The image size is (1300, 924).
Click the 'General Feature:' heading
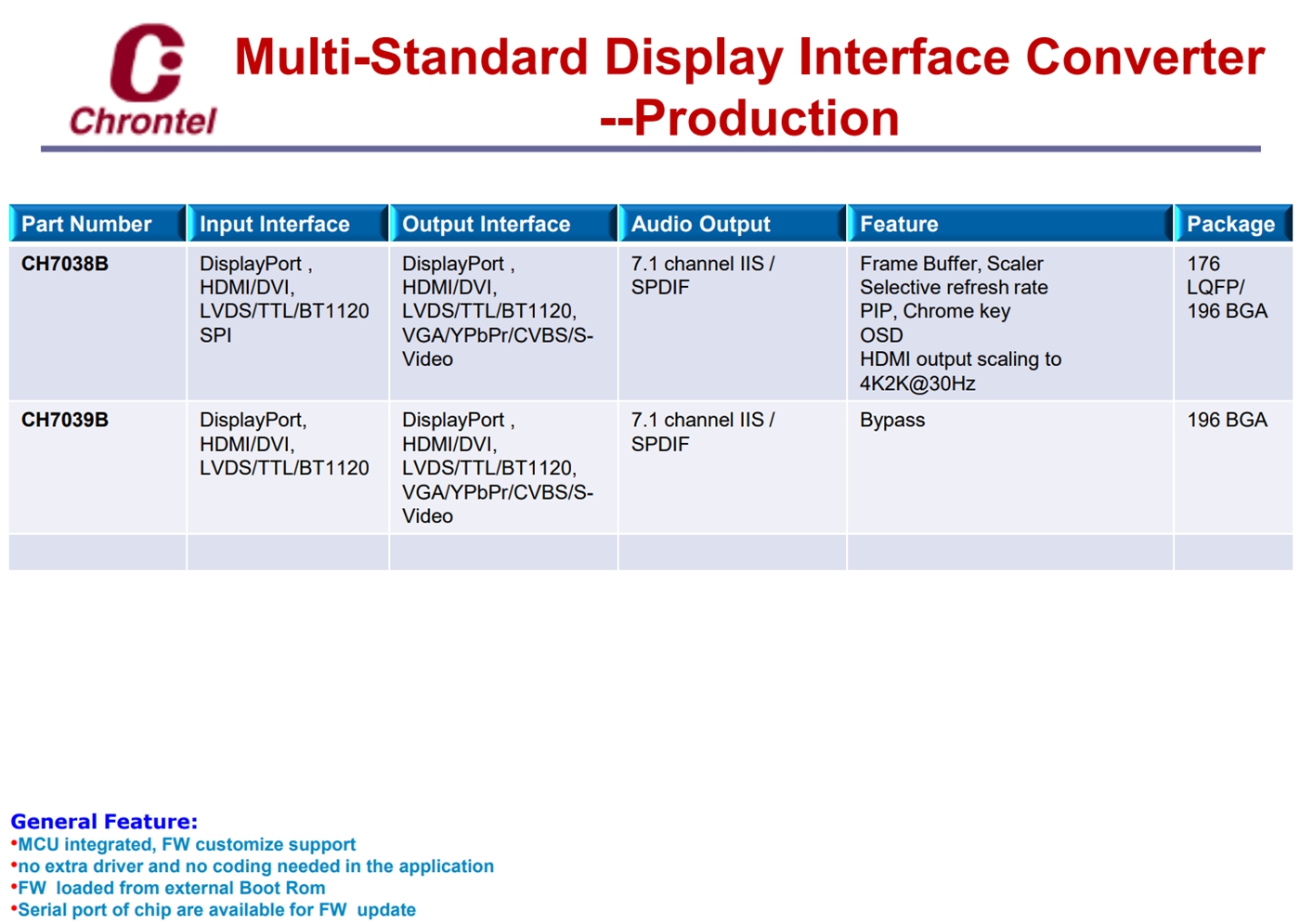click(x=104, y=822)
